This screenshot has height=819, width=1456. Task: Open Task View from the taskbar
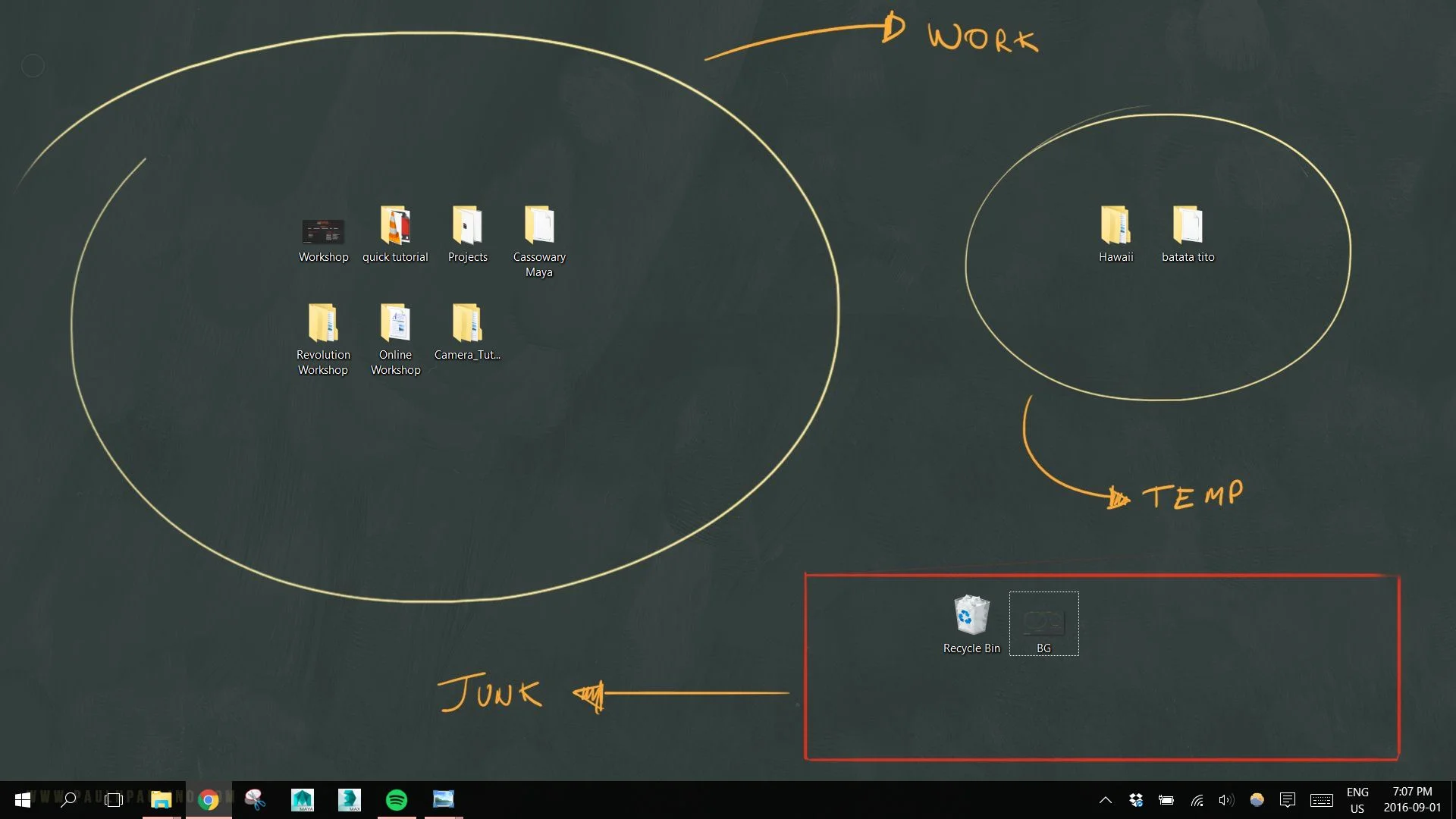[x=114, y=799]
